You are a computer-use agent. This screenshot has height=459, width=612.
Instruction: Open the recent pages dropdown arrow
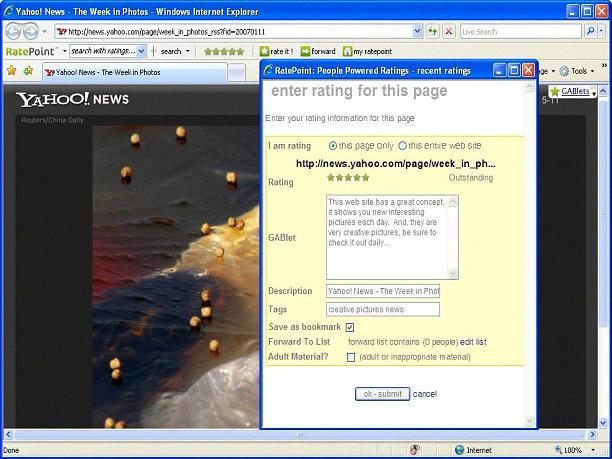click(44, 32)
